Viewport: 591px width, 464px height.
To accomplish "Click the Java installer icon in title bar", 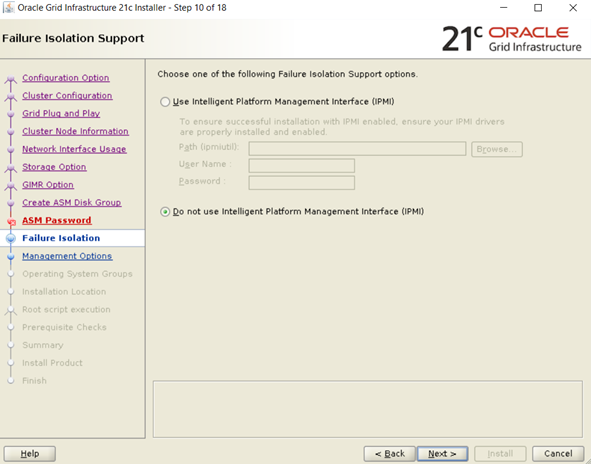I will [8, 8].
